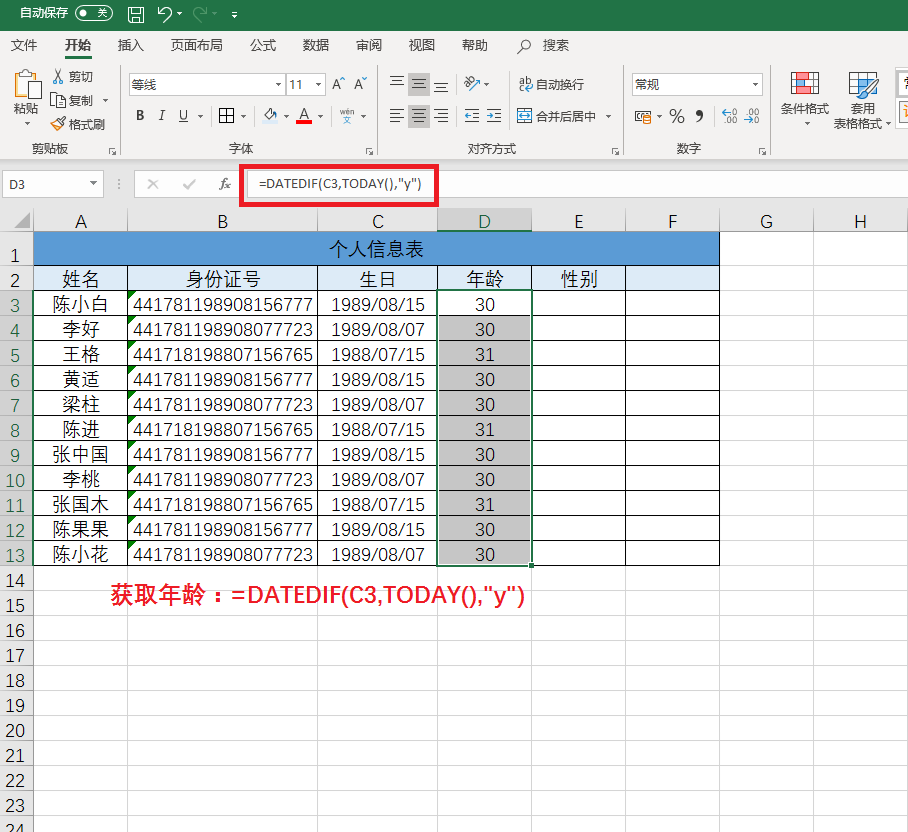908x832 pixels.
Task: Click accounting number format icon
Action: click(x=643, y=116)
